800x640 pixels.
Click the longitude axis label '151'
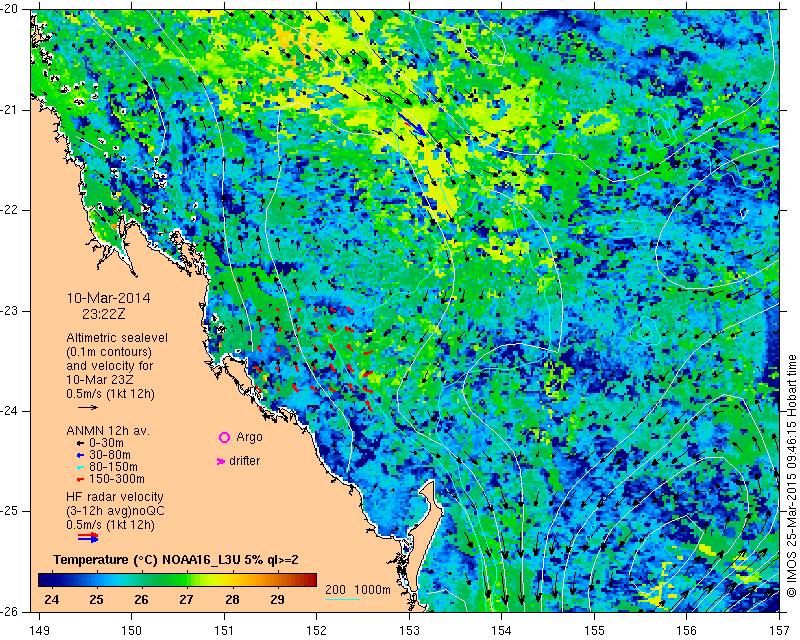coord(224,630)
